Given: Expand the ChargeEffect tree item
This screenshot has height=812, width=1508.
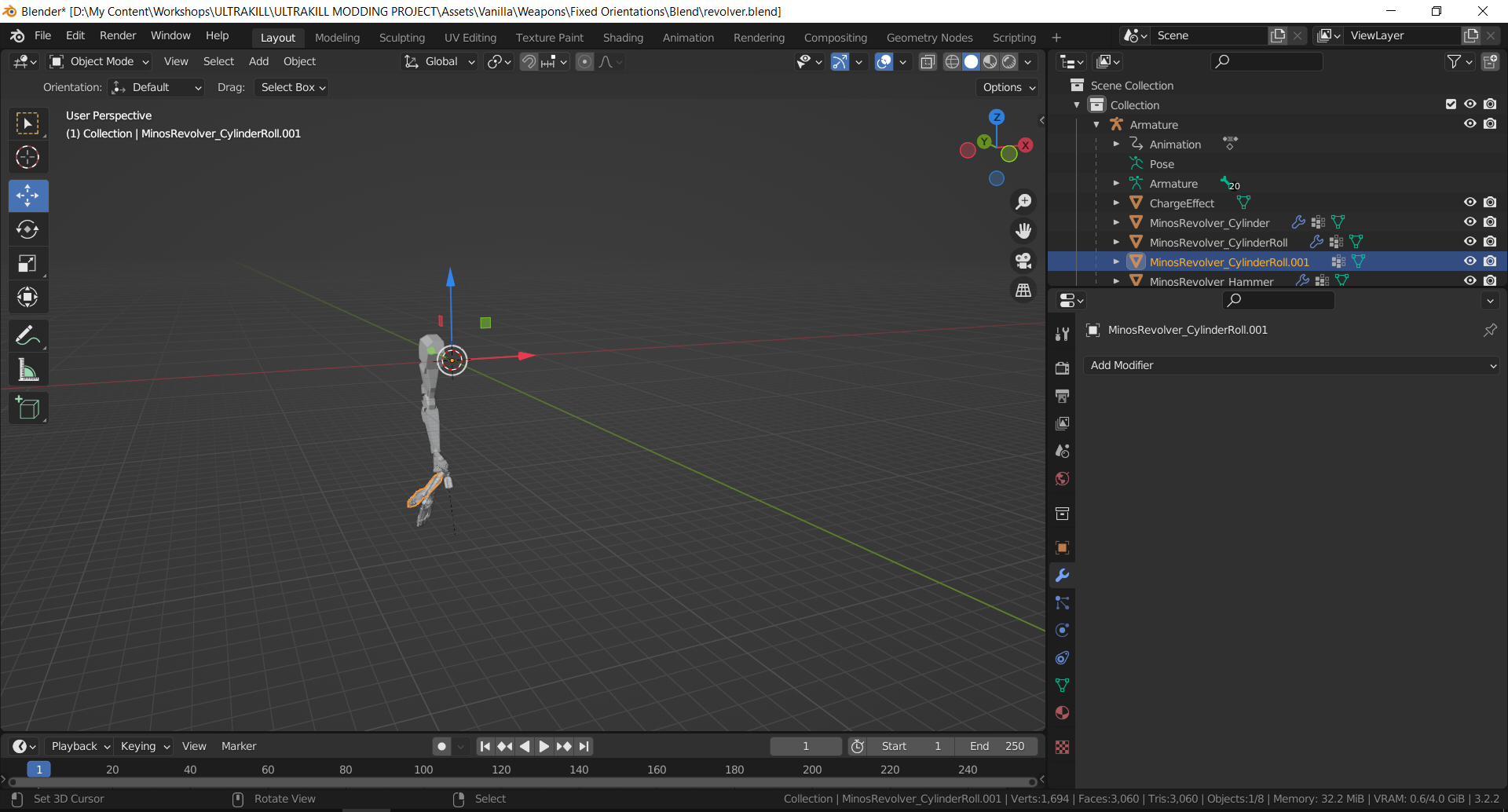Looking at the screenshot, I should (1116, 203).
